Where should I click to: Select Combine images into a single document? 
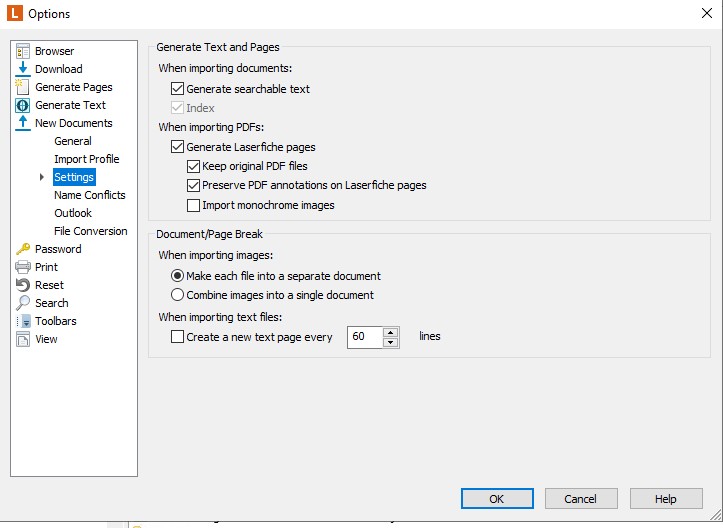coord(178,295)
